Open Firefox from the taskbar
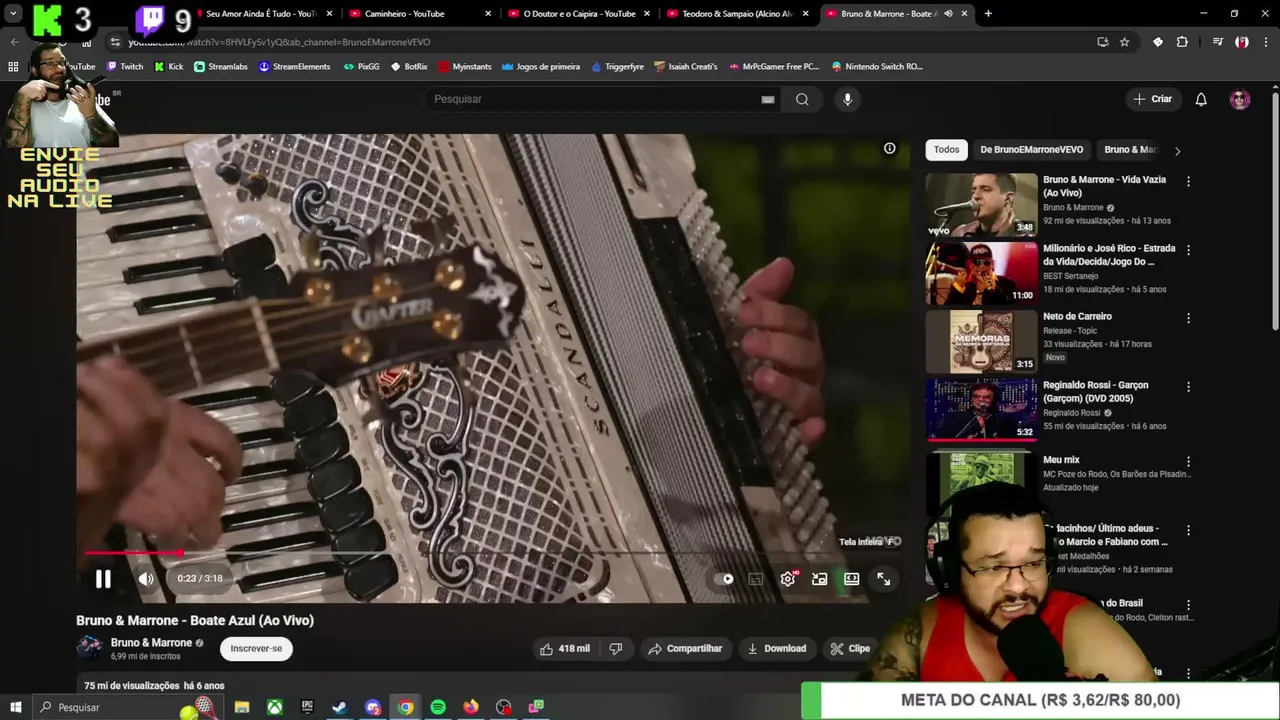 pos(471,707)
